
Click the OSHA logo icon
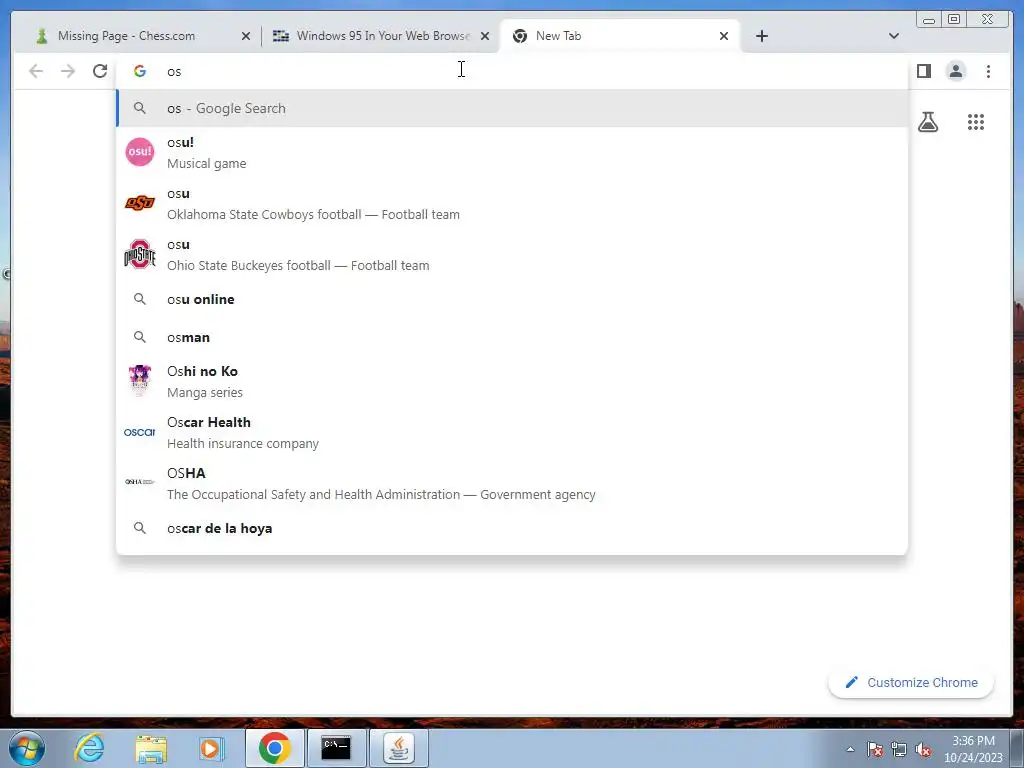tap(140, 482)
